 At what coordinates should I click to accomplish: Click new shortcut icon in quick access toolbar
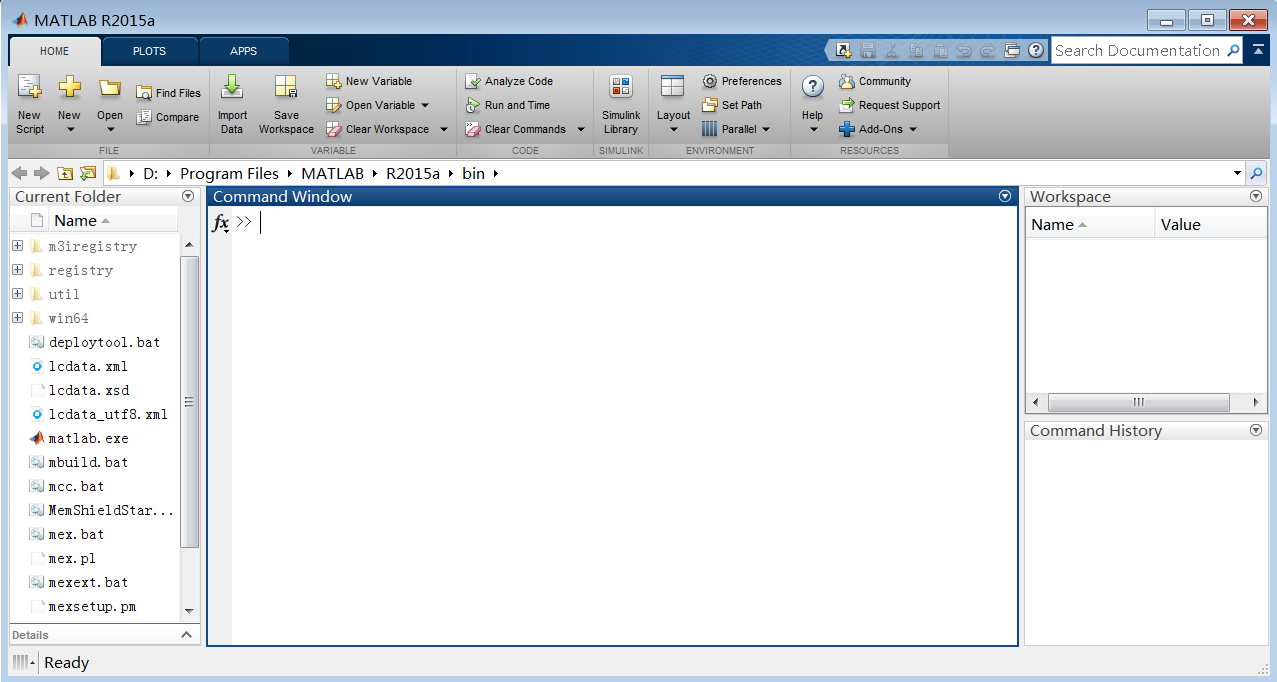(844, 50)
